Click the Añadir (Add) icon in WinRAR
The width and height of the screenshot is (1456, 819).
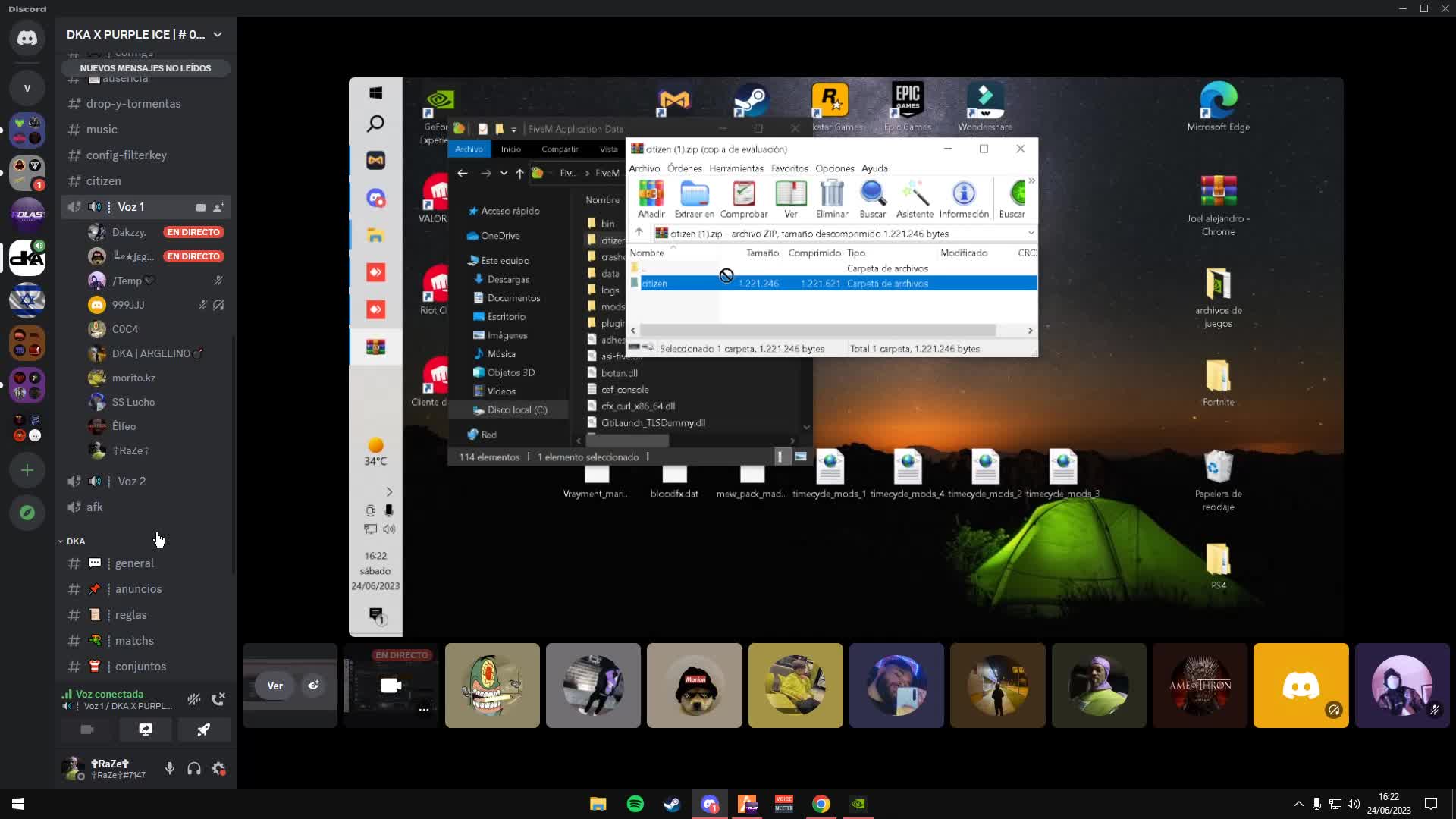651,199
